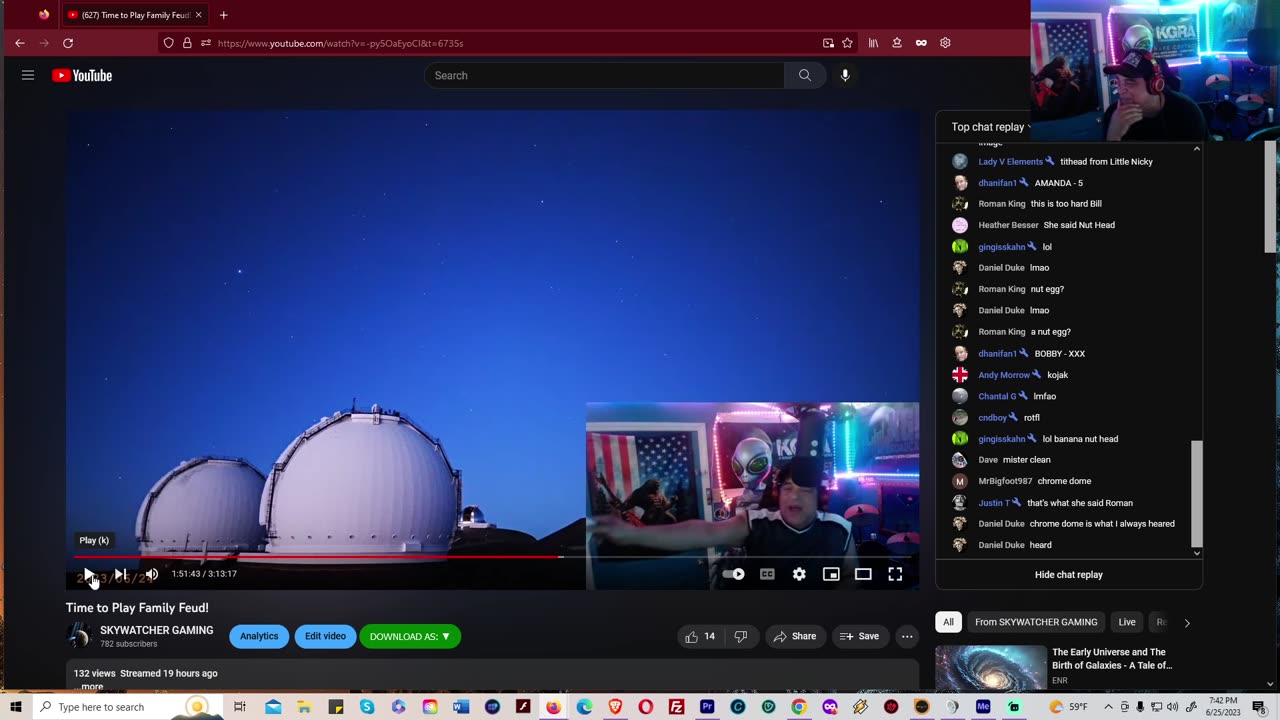Expand the description with ...more
Viewport: 1280px width, 720px height.
tap(91, 686)
